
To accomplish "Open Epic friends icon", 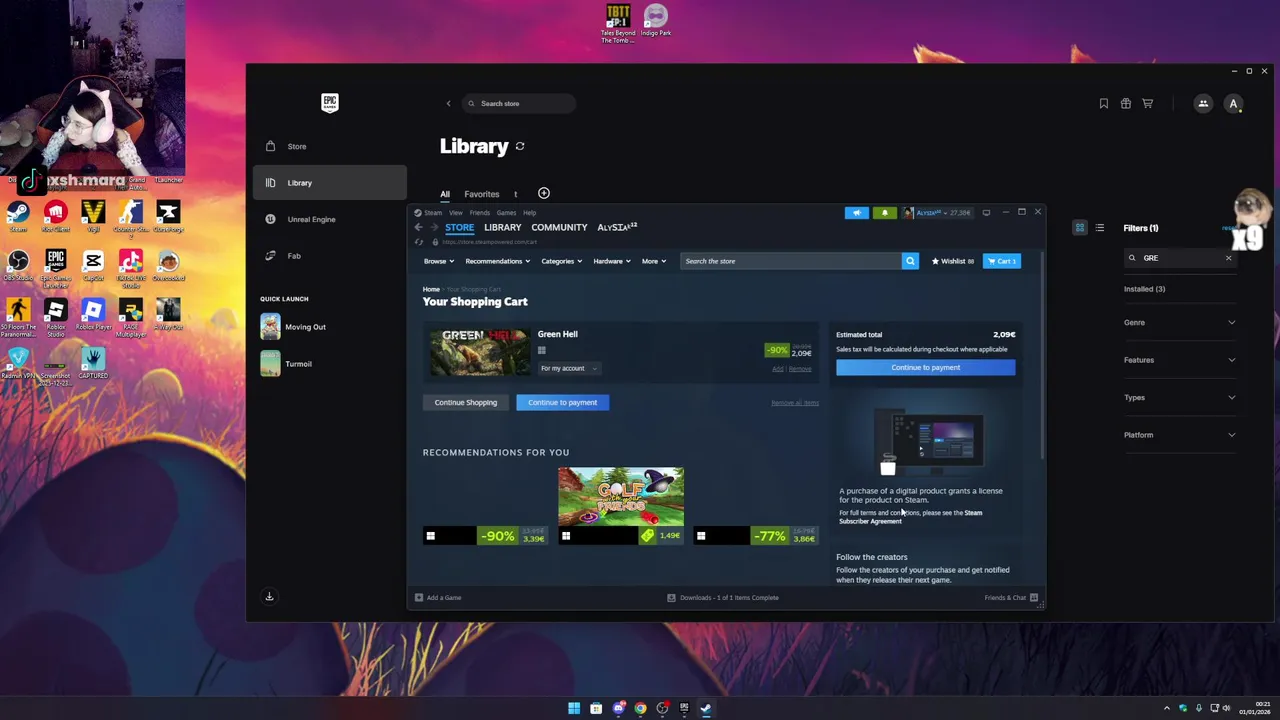I will coord(1203,104).
